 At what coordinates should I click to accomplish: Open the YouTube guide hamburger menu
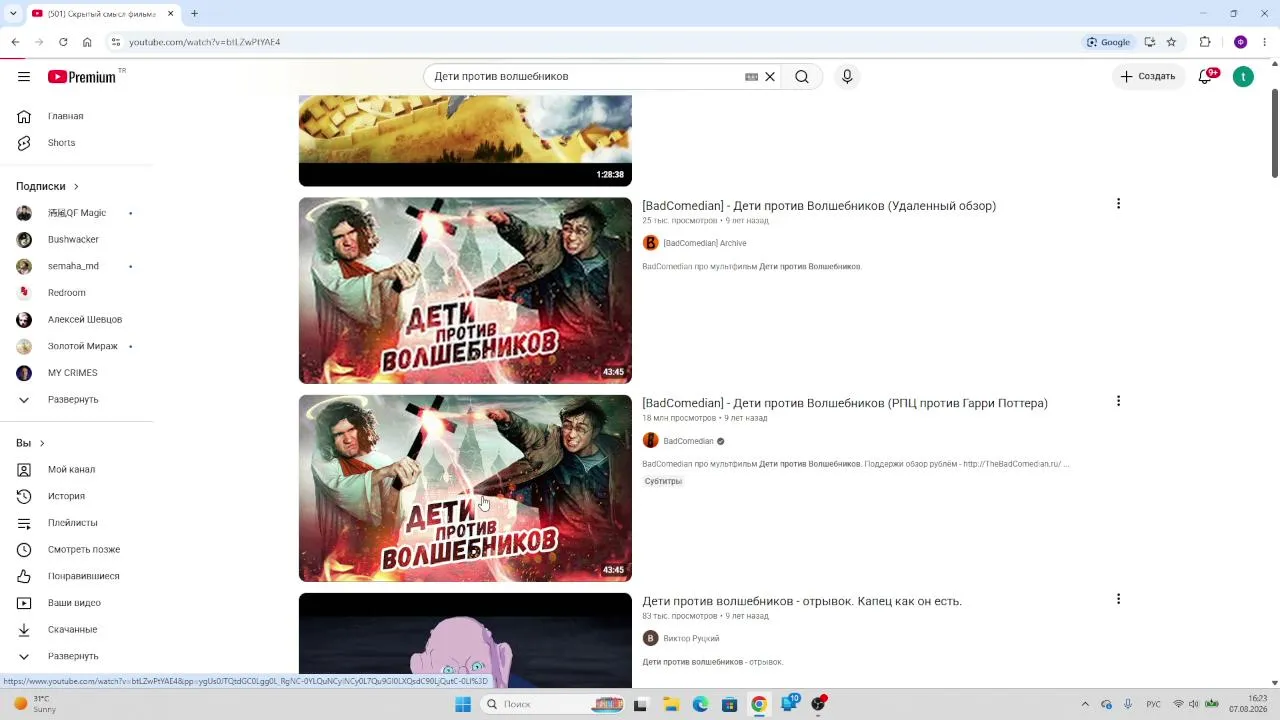point(24,77)
